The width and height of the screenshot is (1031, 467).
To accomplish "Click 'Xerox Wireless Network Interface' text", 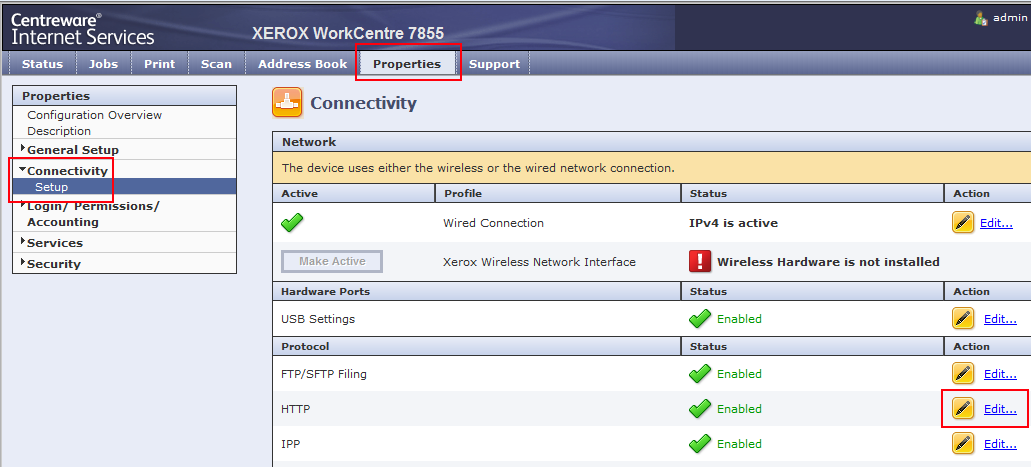I will 540,262.
